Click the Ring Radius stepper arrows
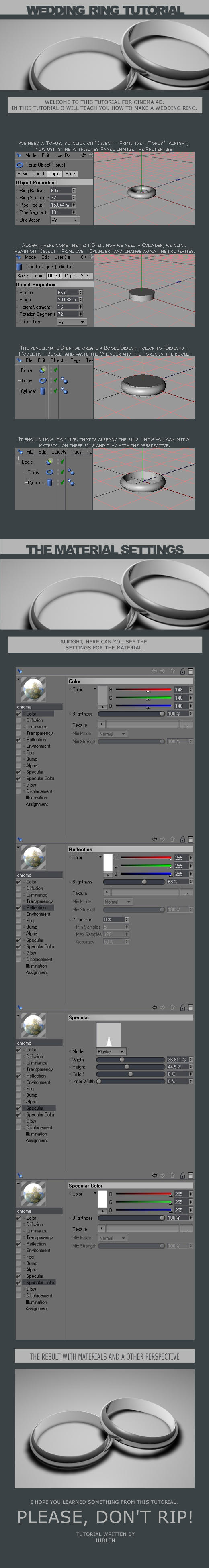209x1568 pixels. 74,191
